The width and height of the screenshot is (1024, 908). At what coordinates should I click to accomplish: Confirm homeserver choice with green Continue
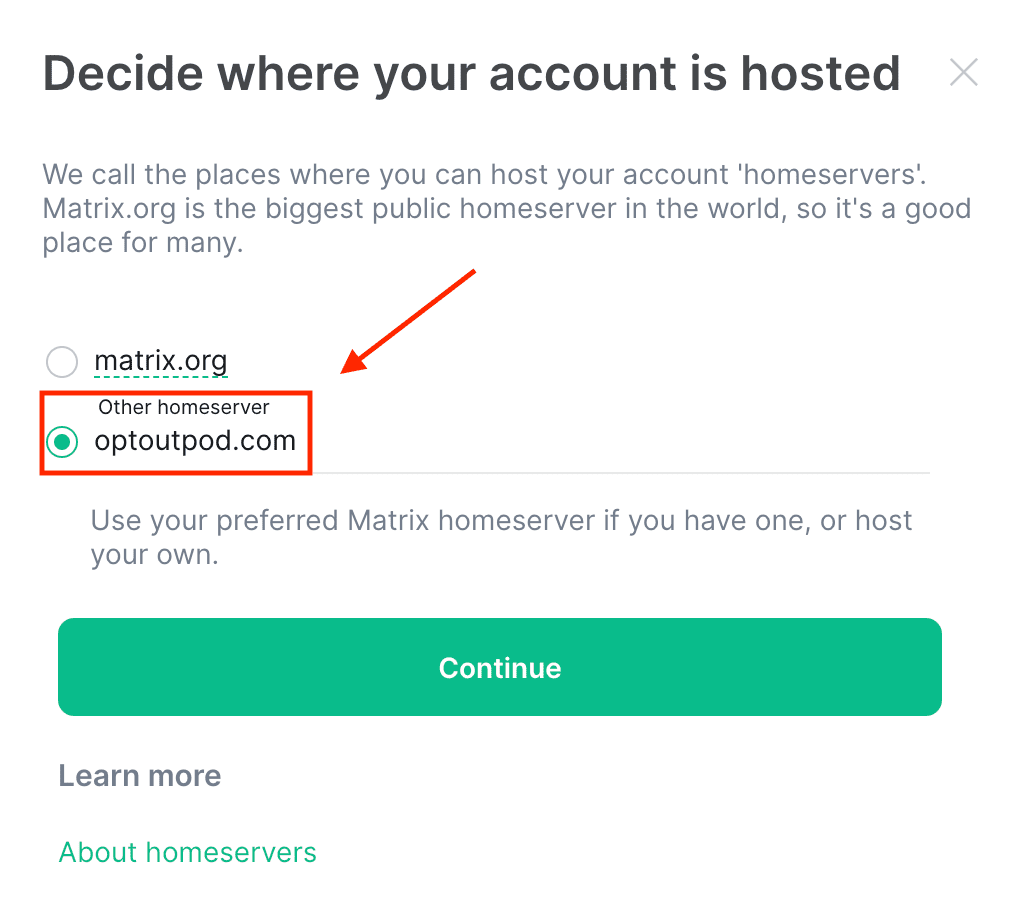point(500,667)
